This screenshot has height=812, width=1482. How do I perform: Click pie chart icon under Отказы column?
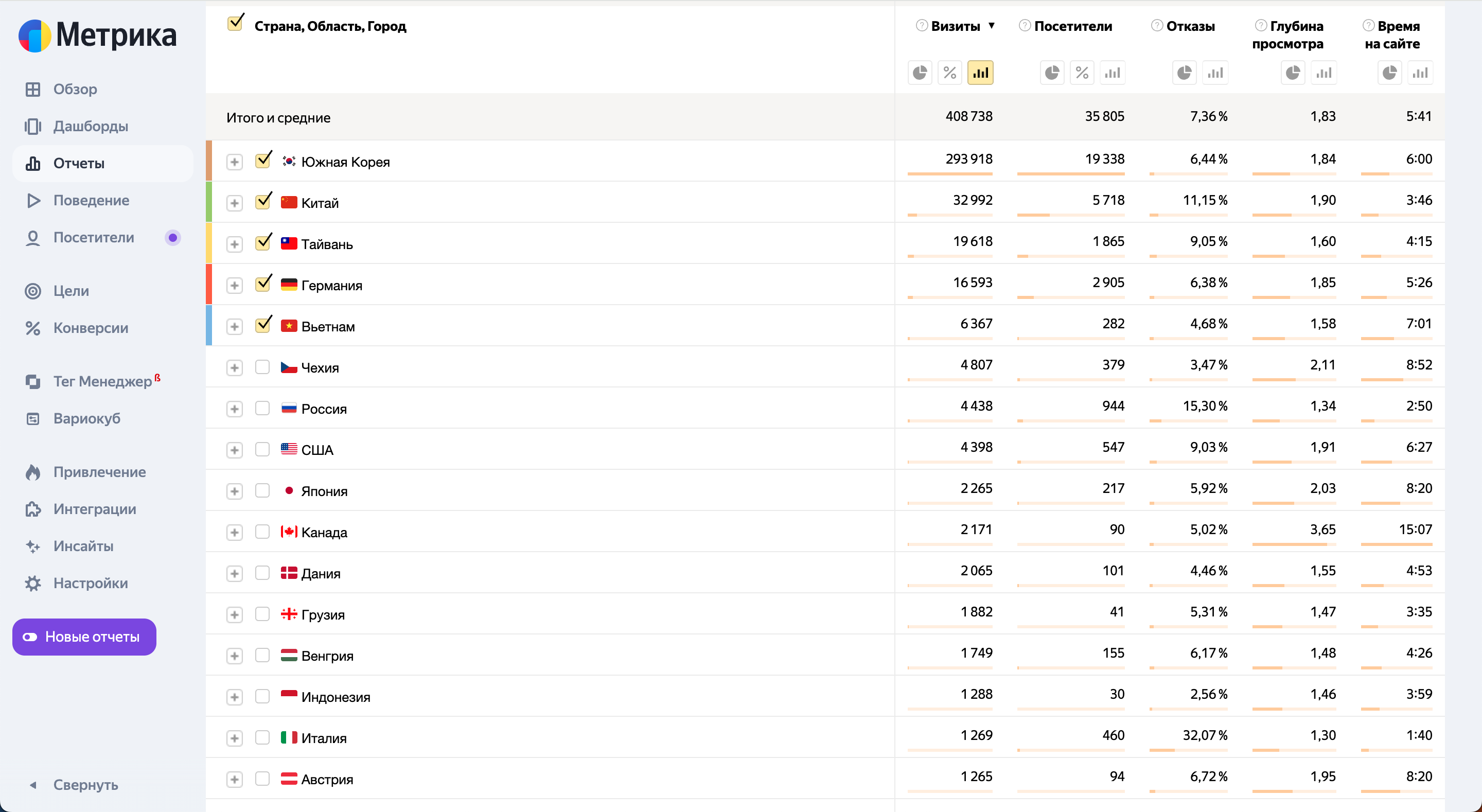pos(1184,73)
